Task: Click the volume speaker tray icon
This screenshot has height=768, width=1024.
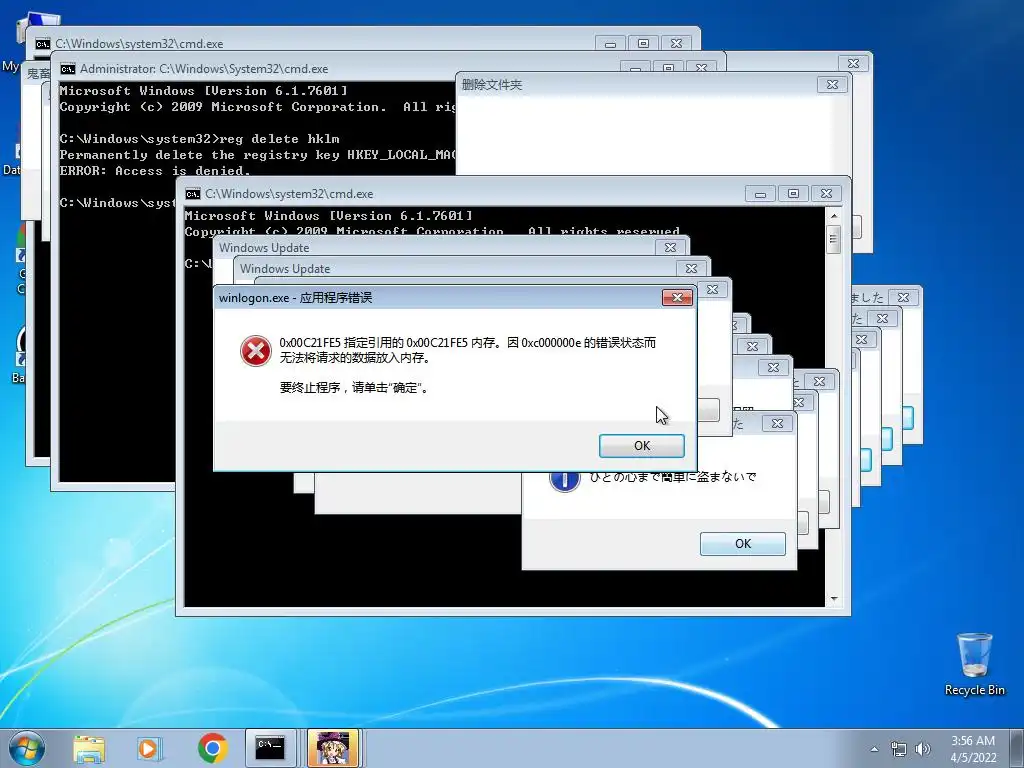Action: 922,749
